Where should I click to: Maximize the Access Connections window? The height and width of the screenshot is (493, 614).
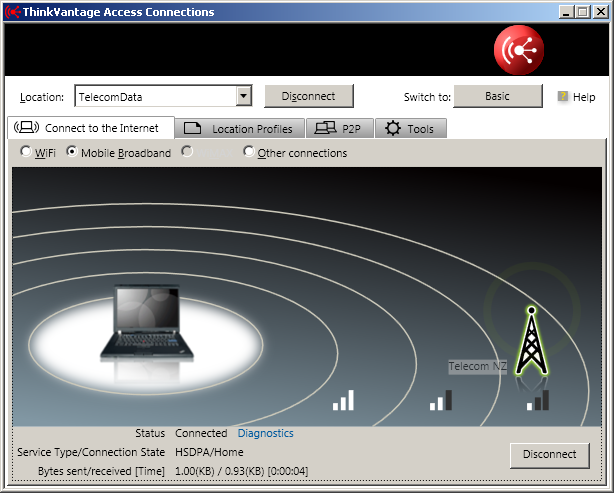(x=582, y=12)
